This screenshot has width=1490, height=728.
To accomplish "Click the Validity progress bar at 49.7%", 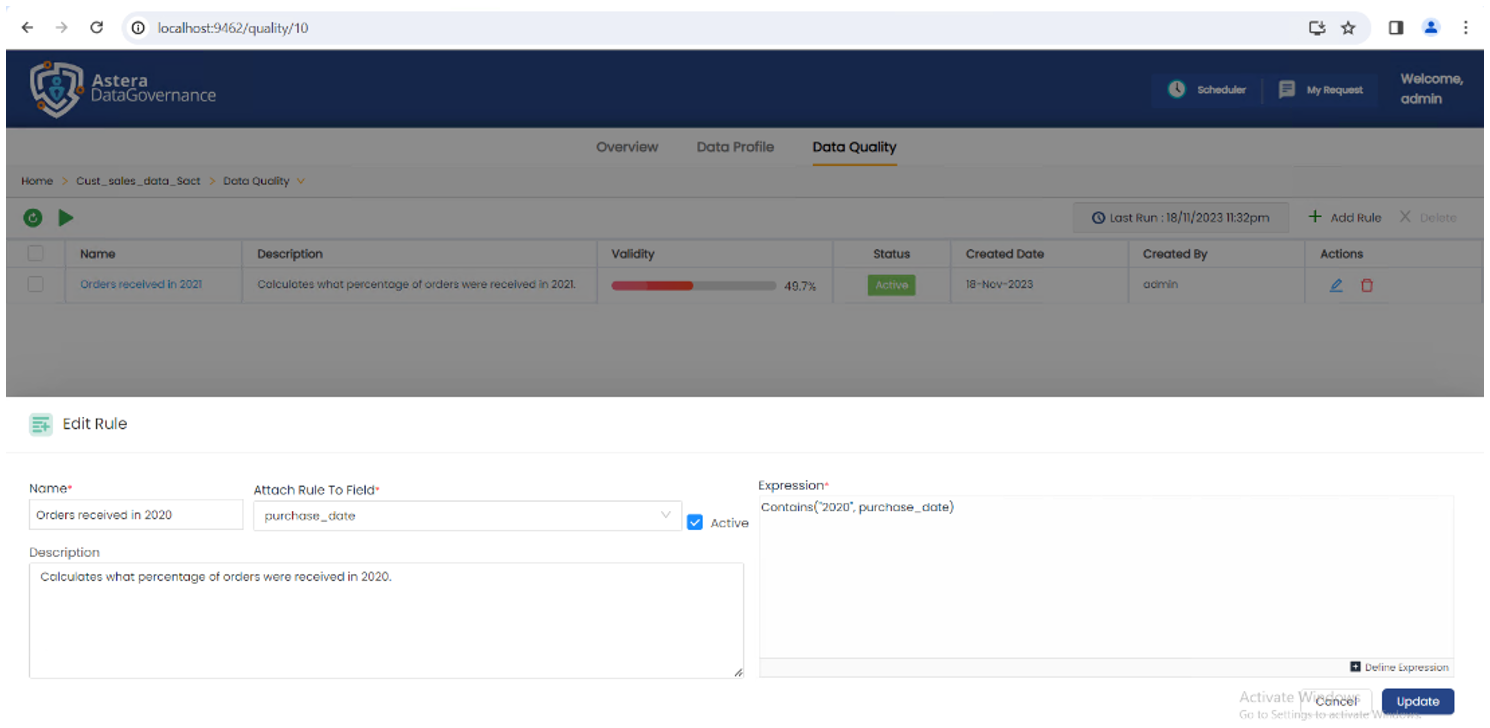I will 693,286.
